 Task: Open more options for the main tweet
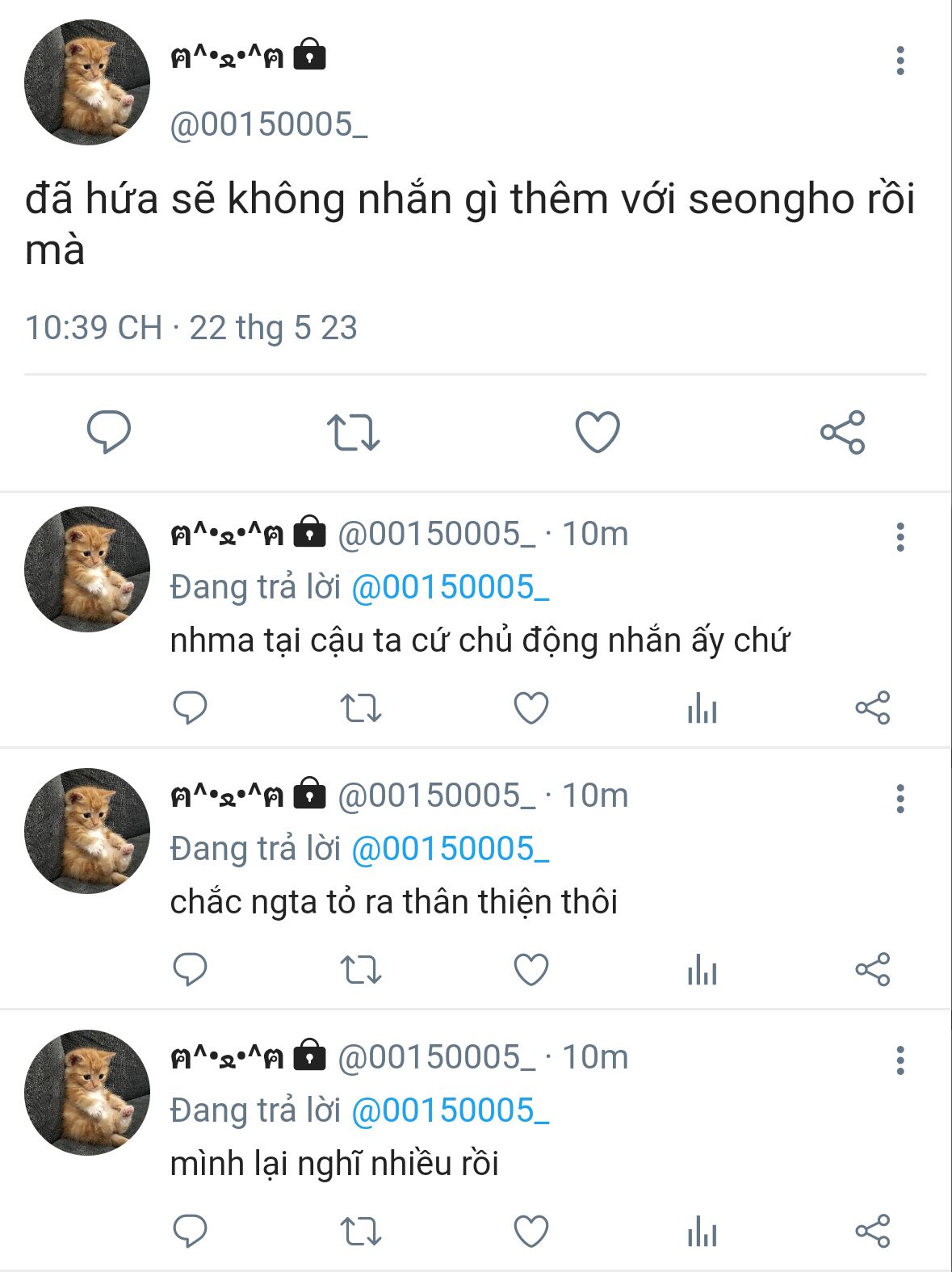(x=900, y=61)
